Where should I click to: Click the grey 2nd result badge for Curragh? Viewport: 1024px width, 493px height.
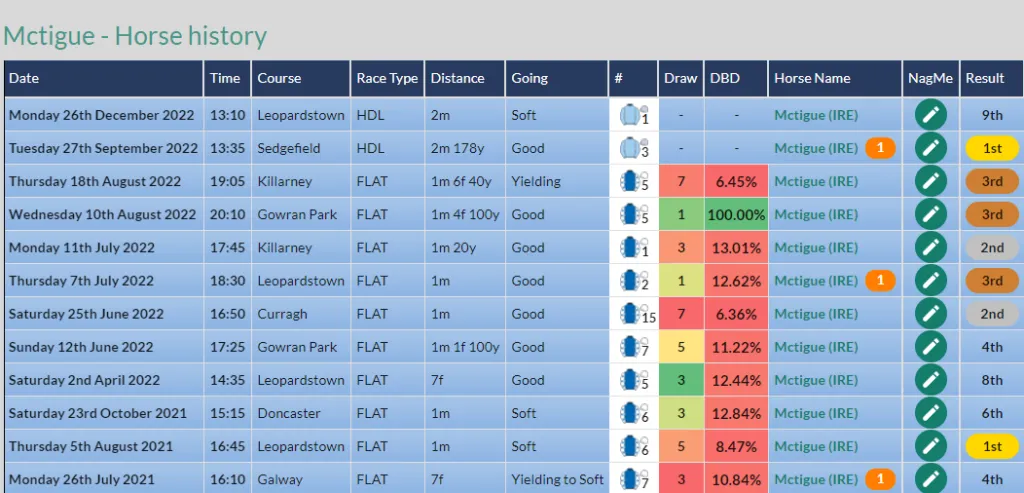(992, 313)
